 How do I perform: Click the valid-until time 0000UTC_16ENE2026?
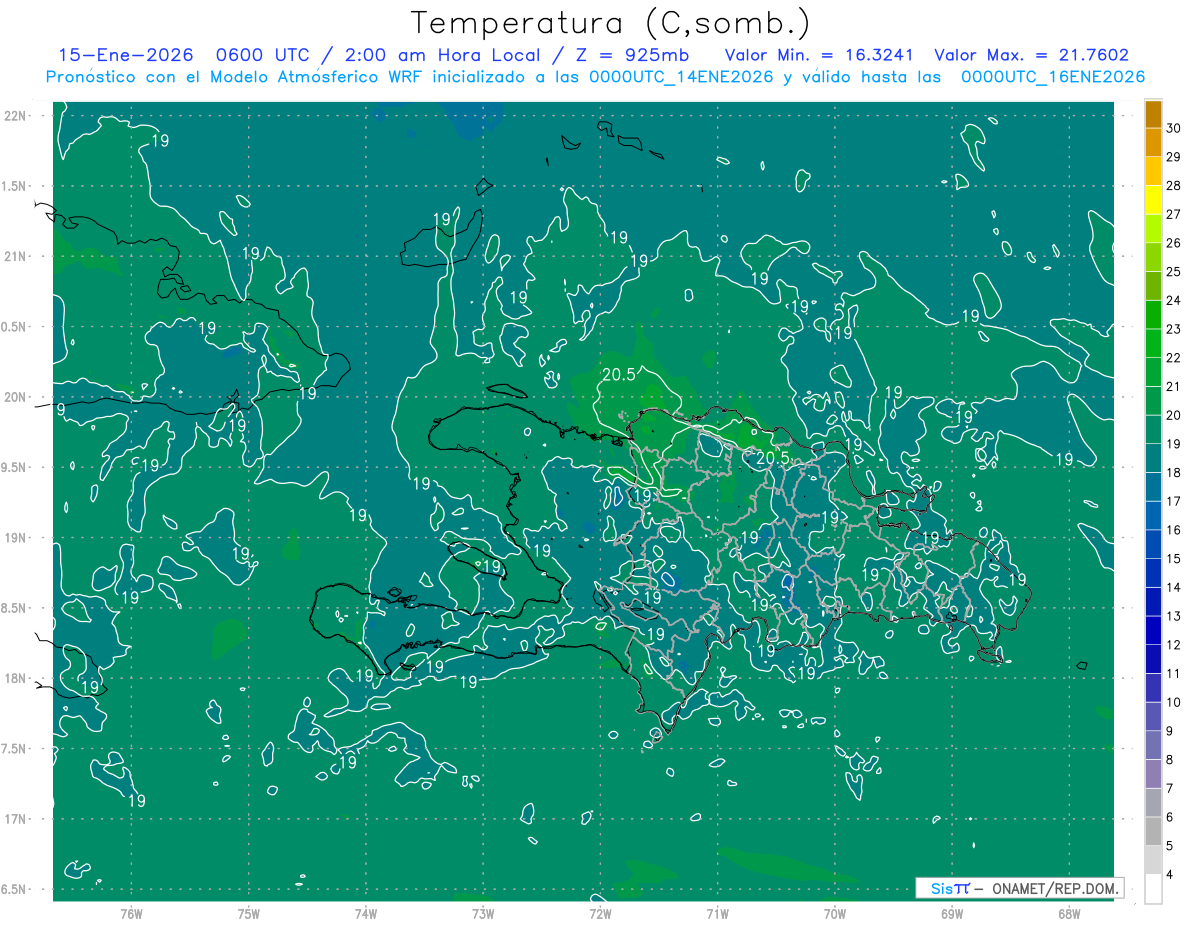[x=1052, y=77]
